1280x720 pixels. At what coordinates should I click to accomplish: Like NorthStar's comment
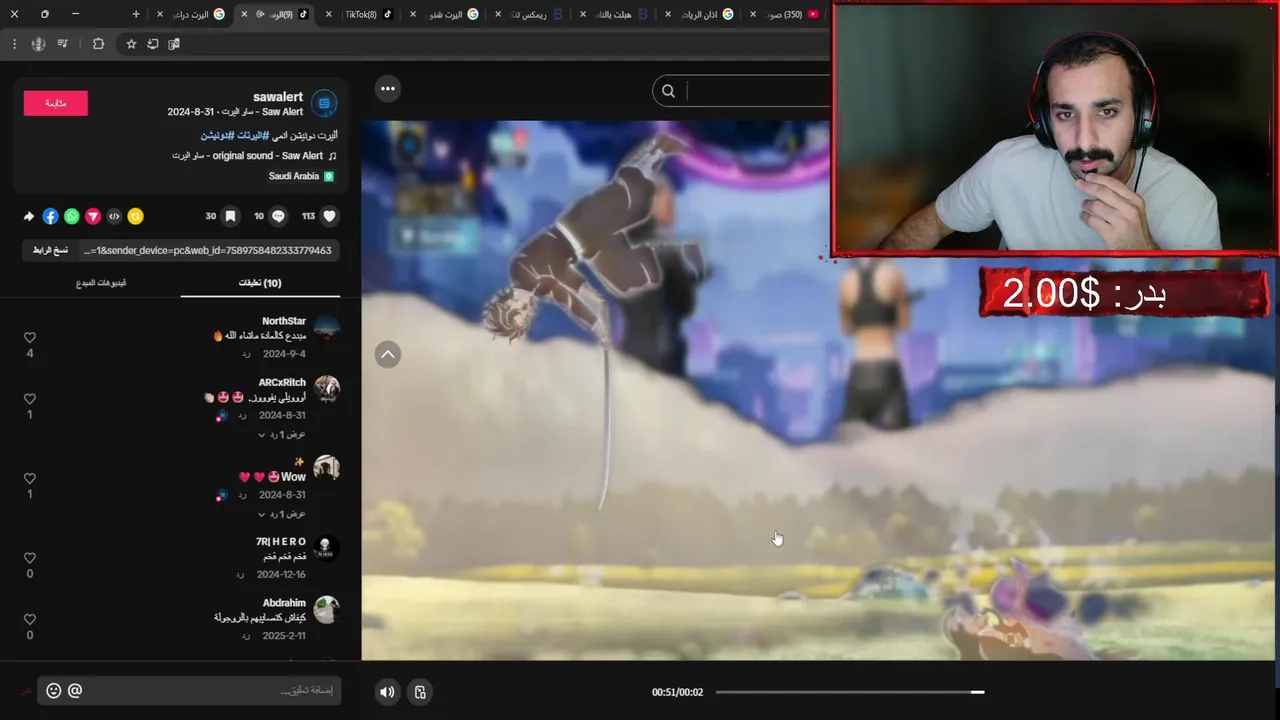[30, 338]
